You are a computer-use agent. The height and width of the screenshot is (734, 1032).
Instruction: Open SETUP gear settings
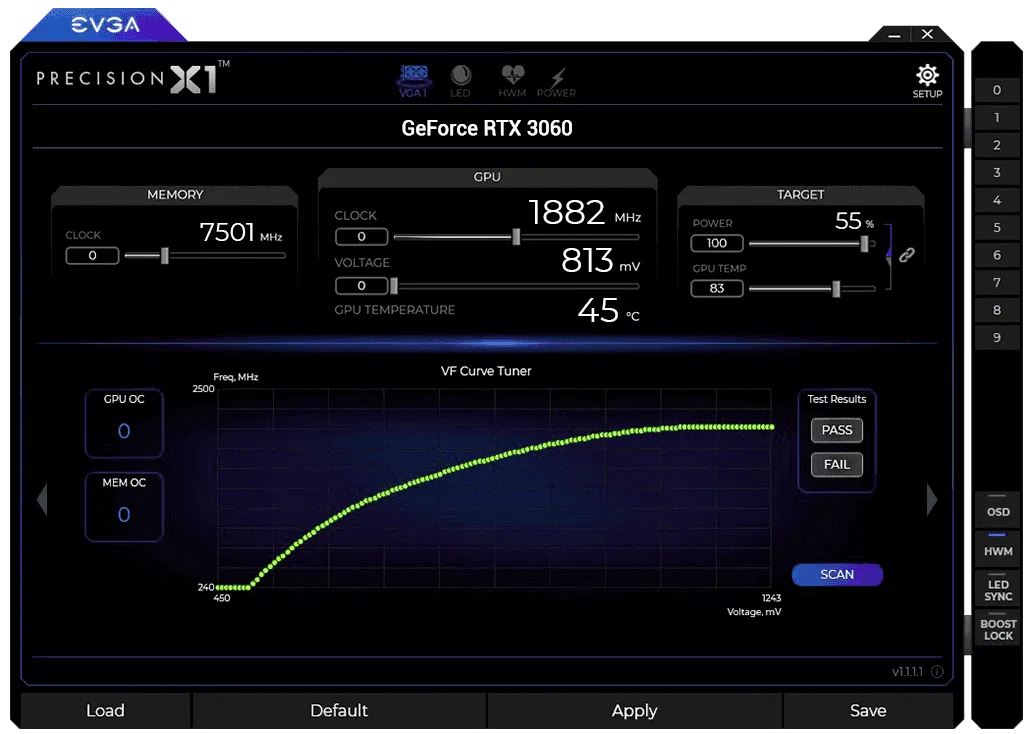point(927,80)
